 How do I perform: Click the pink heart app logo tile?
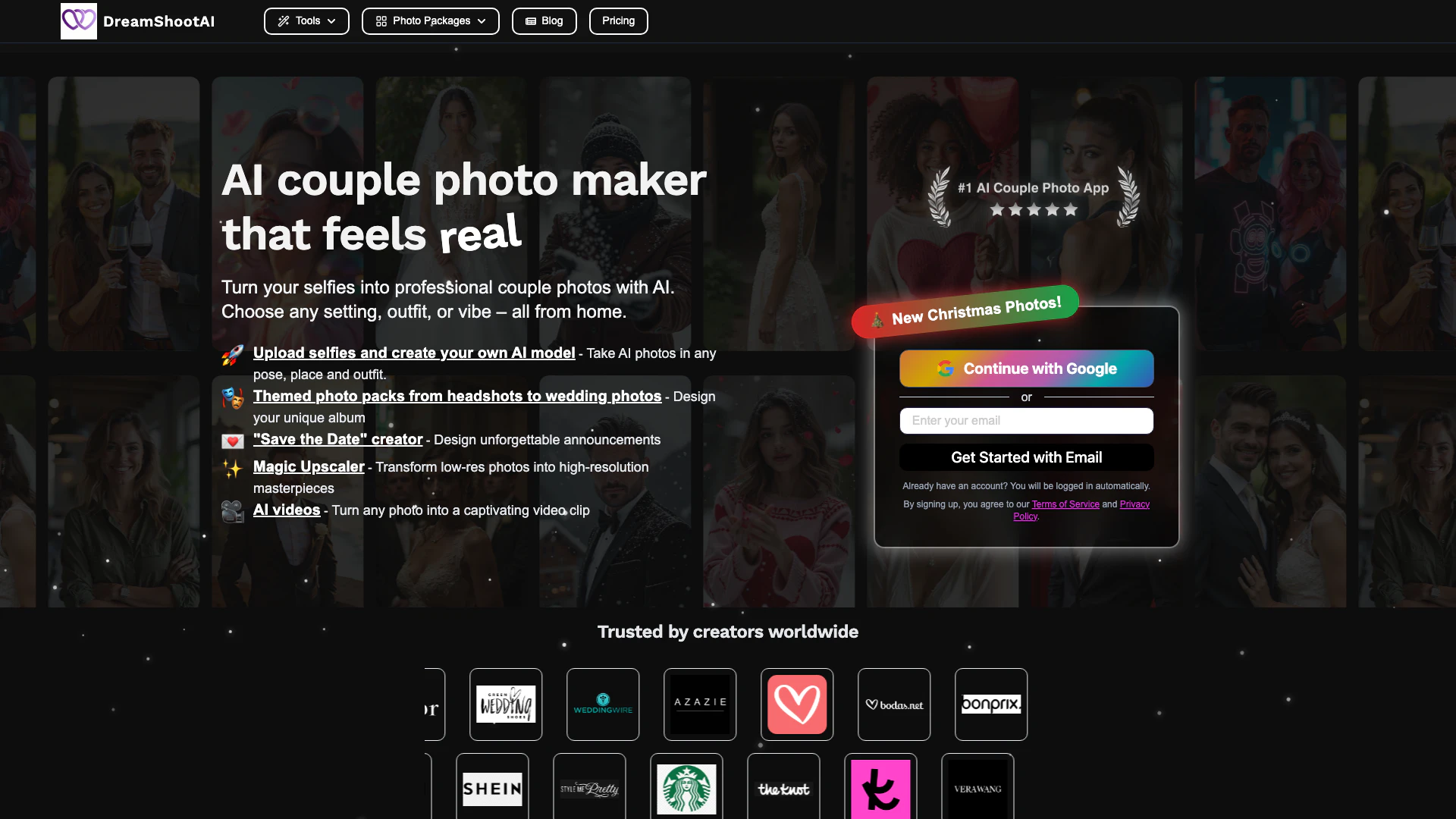tap(797, 704)
